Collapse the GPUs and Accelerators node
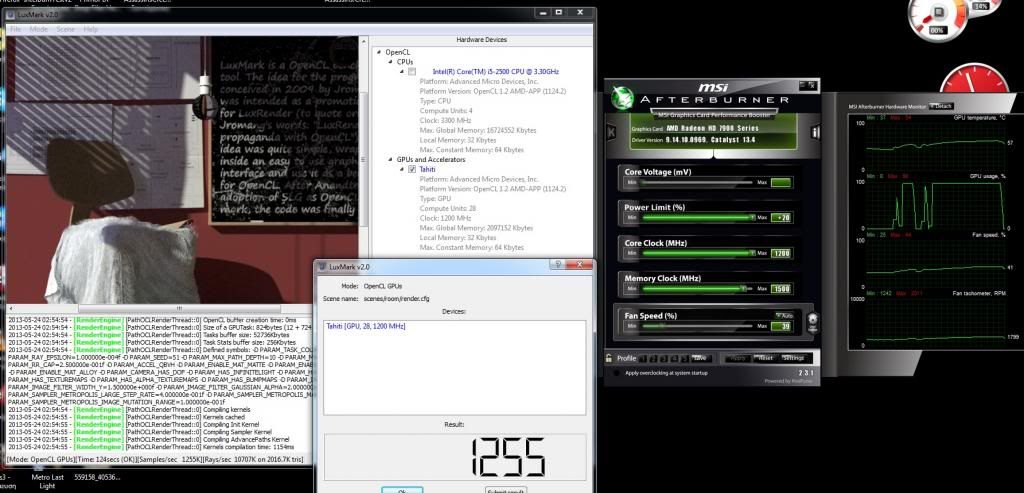 (390, 159)
